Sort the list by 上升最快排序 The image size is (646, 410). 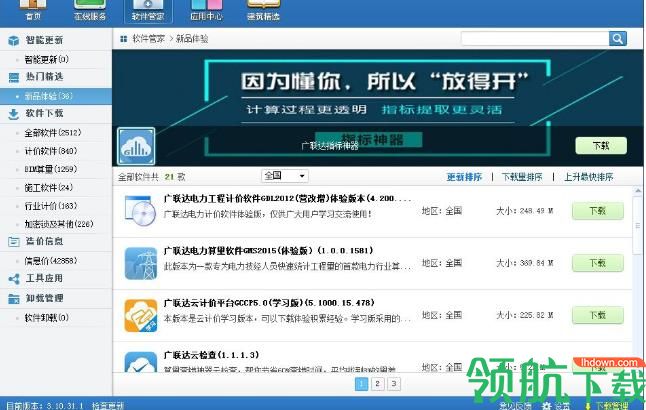click(x=589, y=177)
